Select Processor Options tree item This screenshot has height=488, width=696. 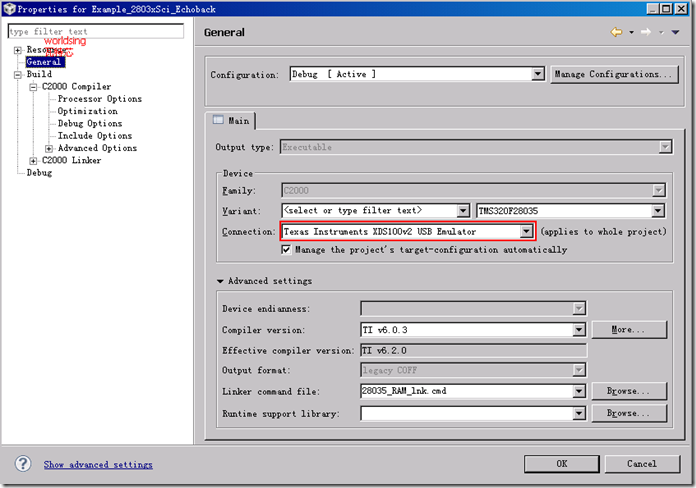(100, 99)
